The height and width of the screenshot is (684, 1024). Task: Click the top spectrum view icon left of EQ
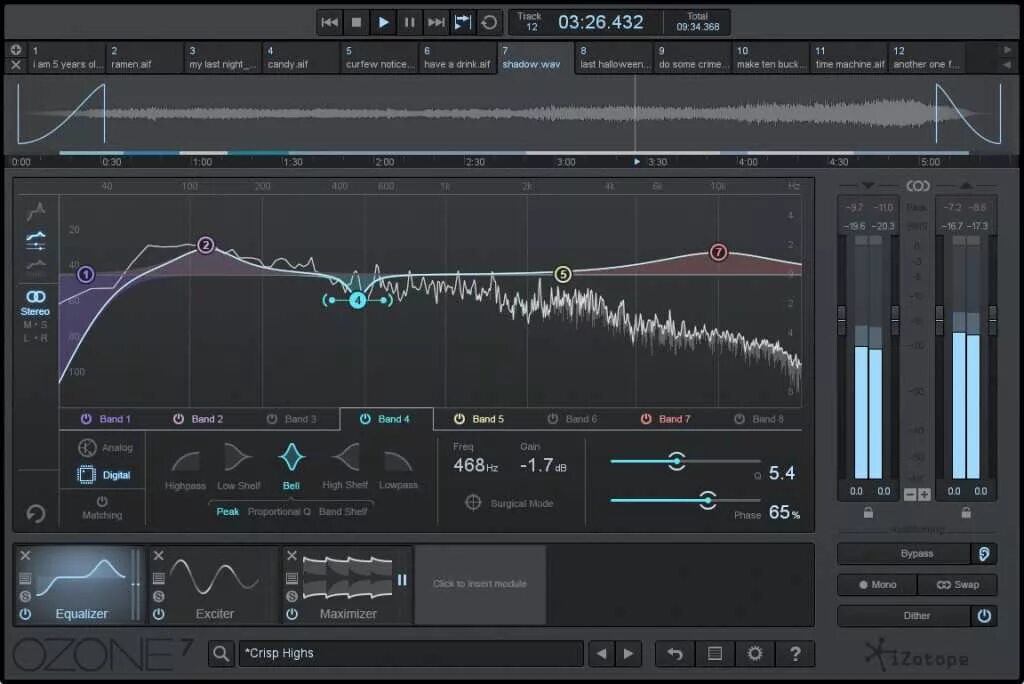pos(36,211)
